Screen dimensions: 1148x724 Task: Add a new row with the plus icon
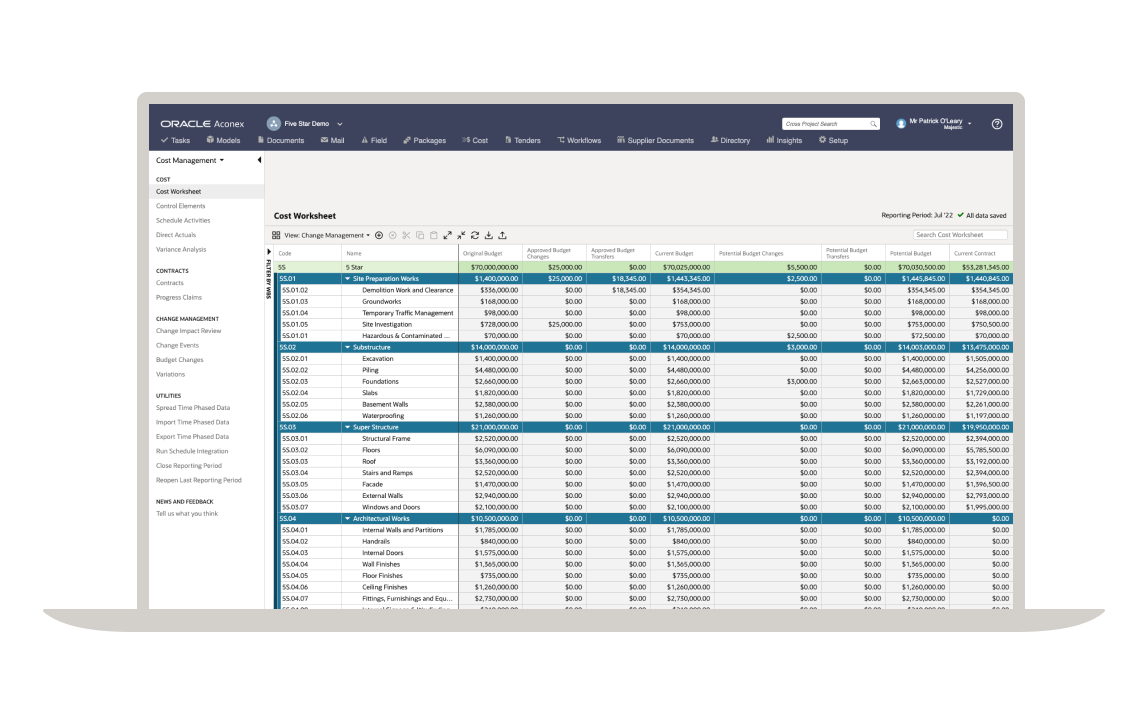[378, 235]
